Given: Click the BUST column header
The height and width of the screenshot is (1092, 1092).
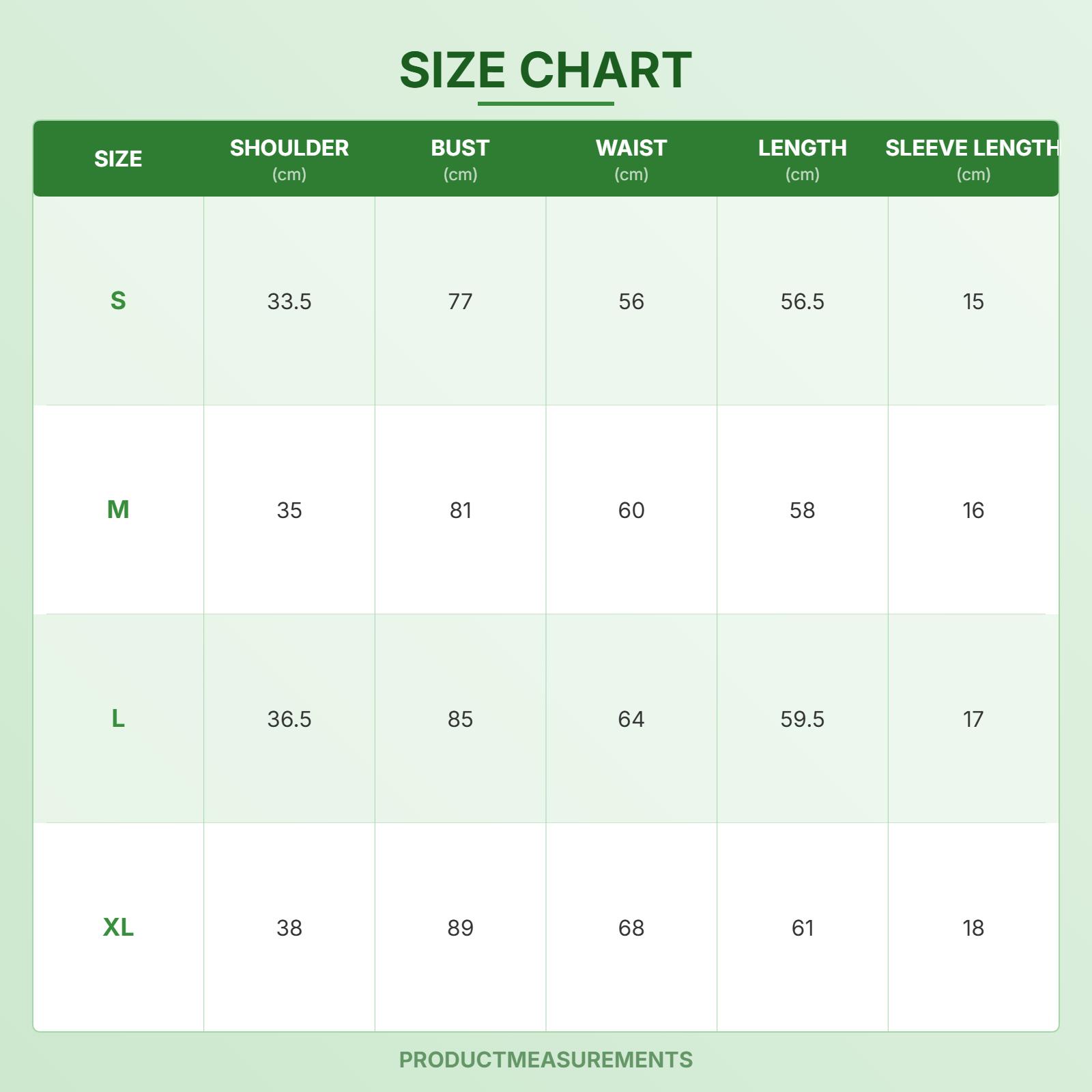Looking at the screenshot, I should point(460,149).
